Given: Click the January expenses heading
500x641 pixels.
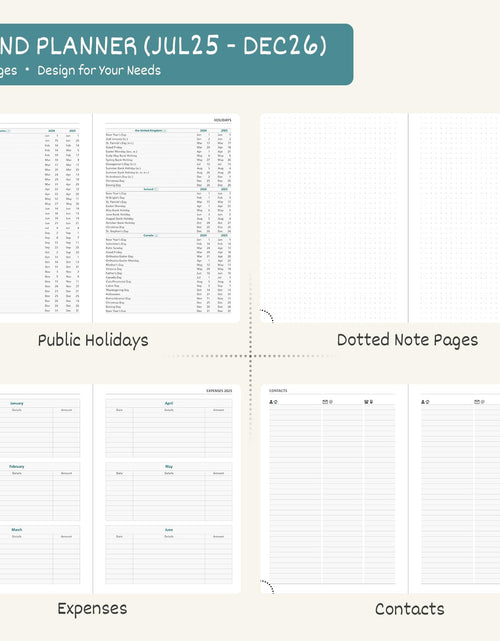Looking at the screenshot, I should coord(17,403).
